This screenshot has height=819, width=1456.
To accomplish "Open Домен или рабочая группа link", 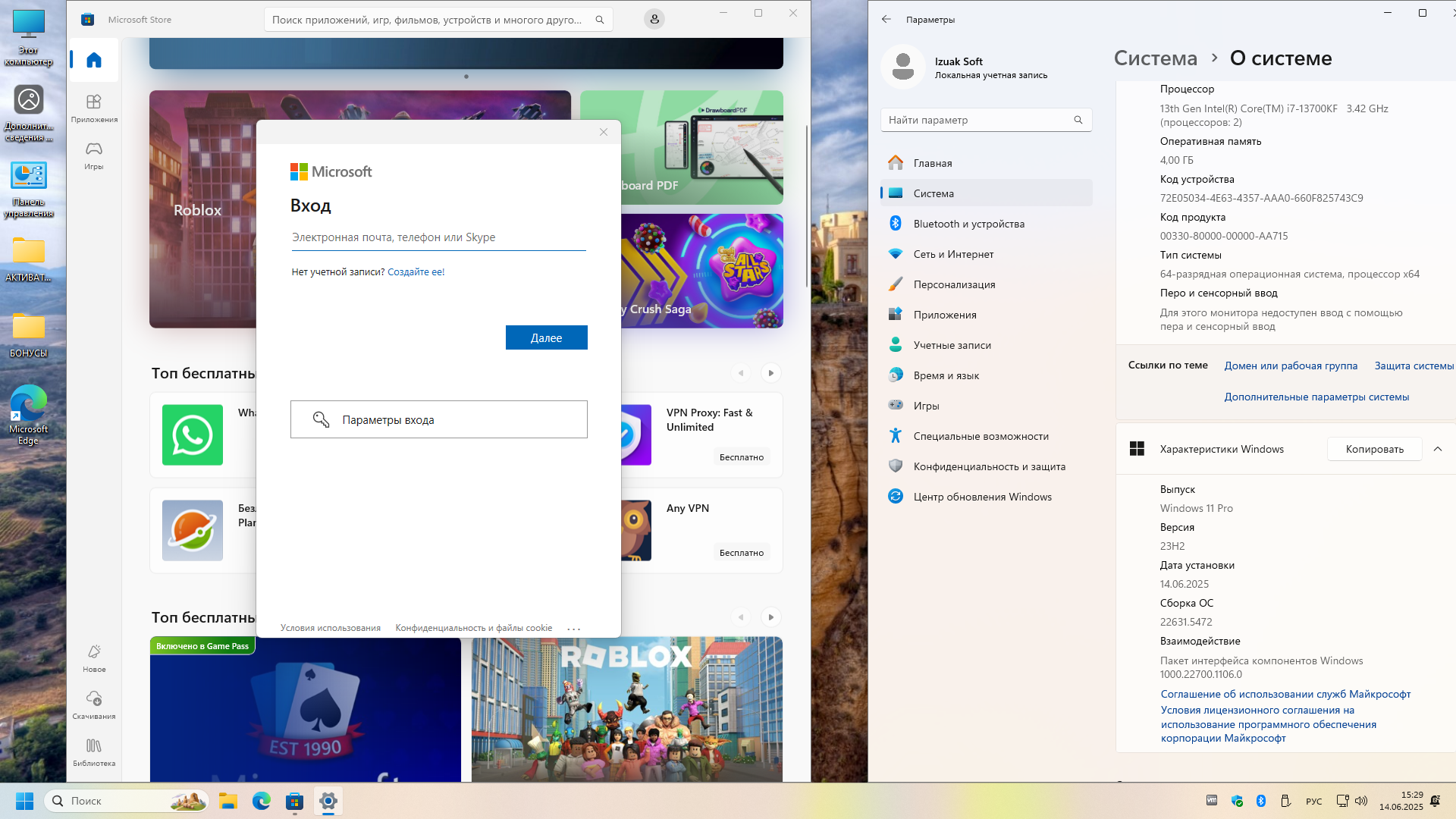I will [1291, 366].
